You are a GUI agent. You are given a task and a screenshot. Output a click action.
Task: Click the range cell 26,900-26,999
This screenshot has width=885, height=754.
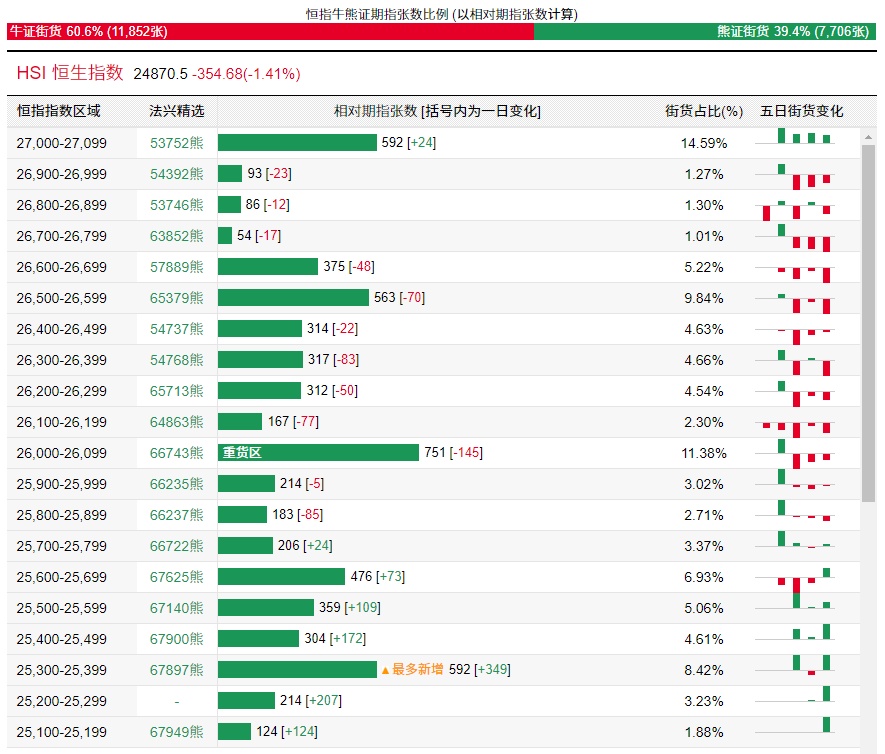(x=62, y=174)
